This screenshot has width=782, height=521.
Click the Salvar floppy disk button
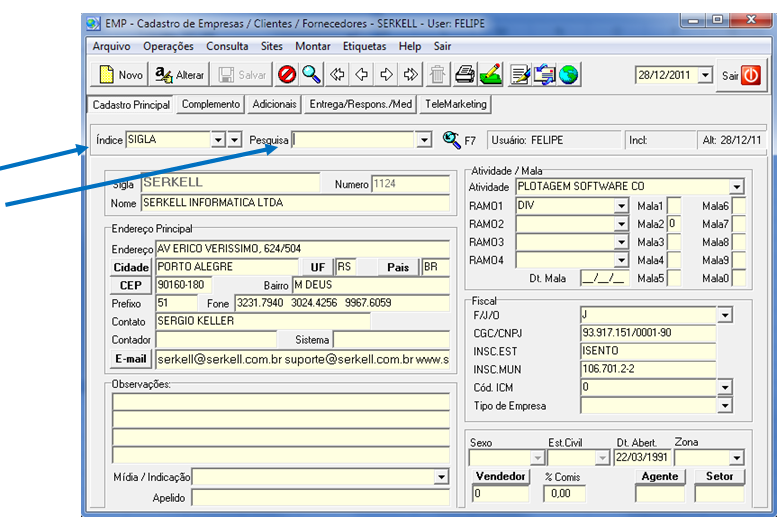(x=243, y=75)
